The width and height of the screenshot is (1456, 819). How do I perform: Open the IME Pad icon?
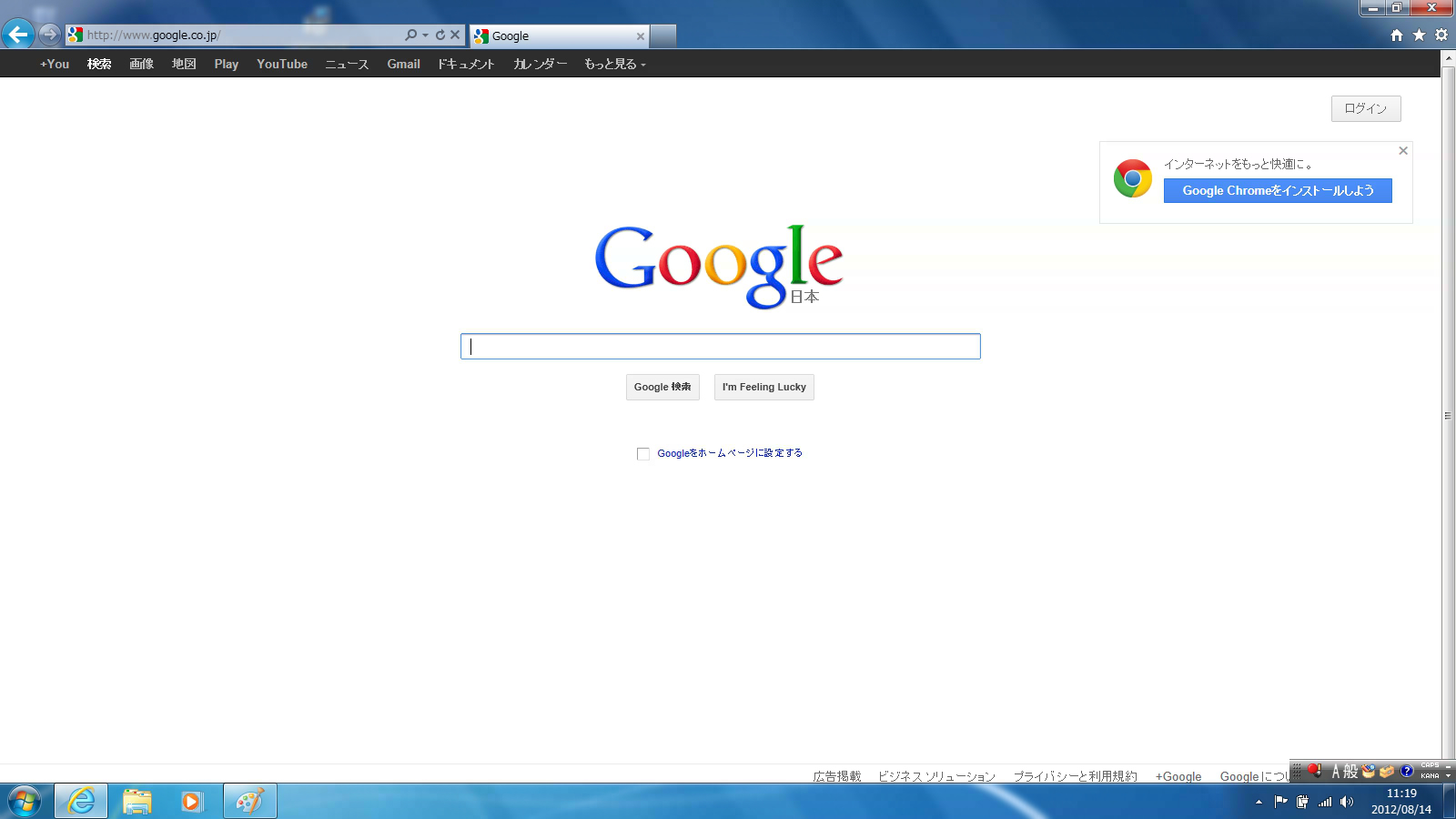click(x=1369, y=771)
